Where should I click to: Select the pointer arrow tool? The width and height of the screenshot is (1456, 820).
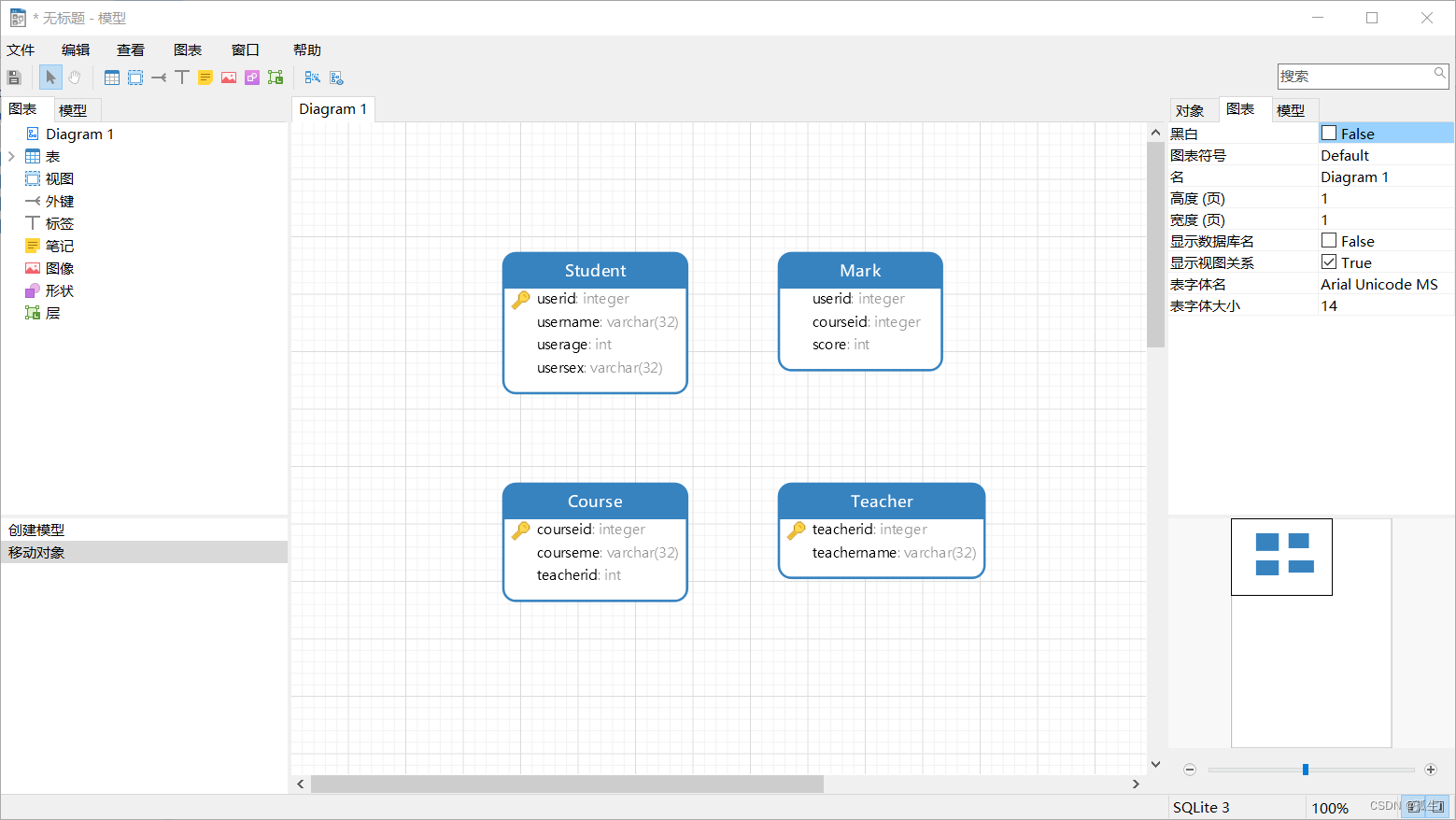tap(50, 78)
